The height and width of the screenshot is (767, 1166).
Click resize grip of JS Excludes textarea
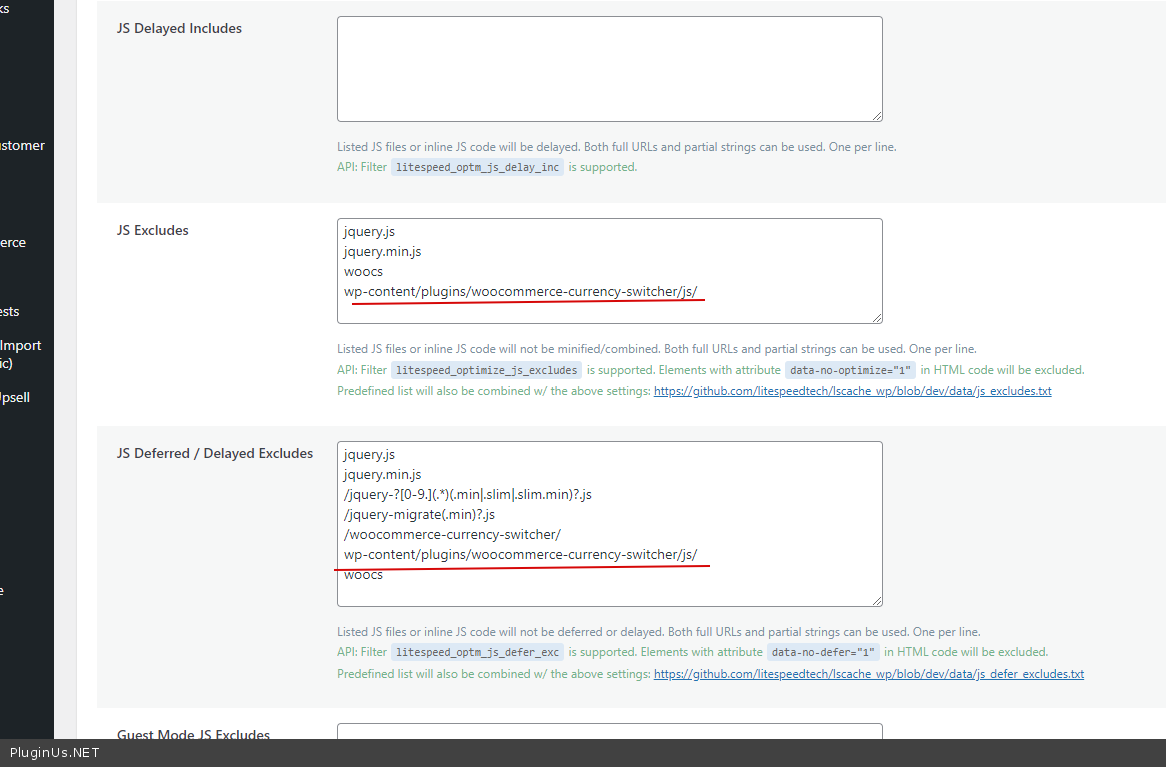click(x=876, y=317)
